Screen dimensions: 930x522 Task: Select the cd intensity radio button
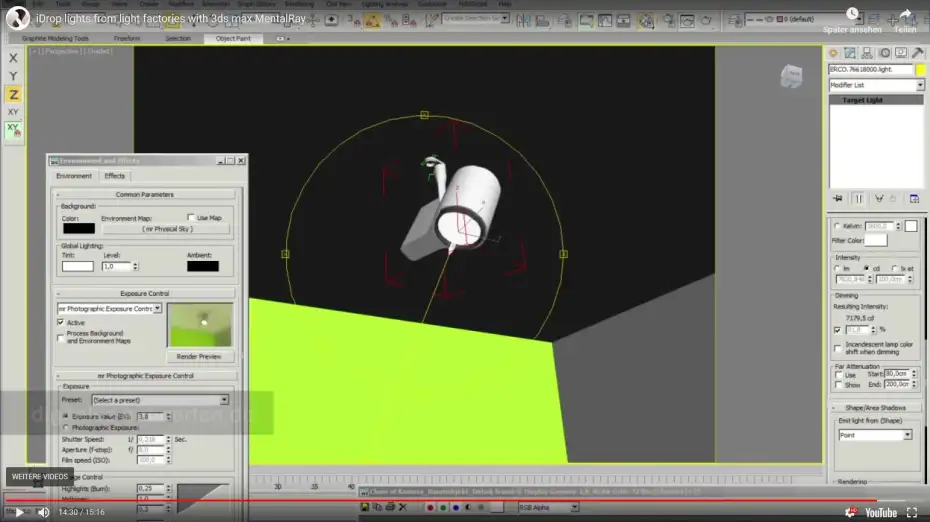pyautogui.click(x=867, y=269)
